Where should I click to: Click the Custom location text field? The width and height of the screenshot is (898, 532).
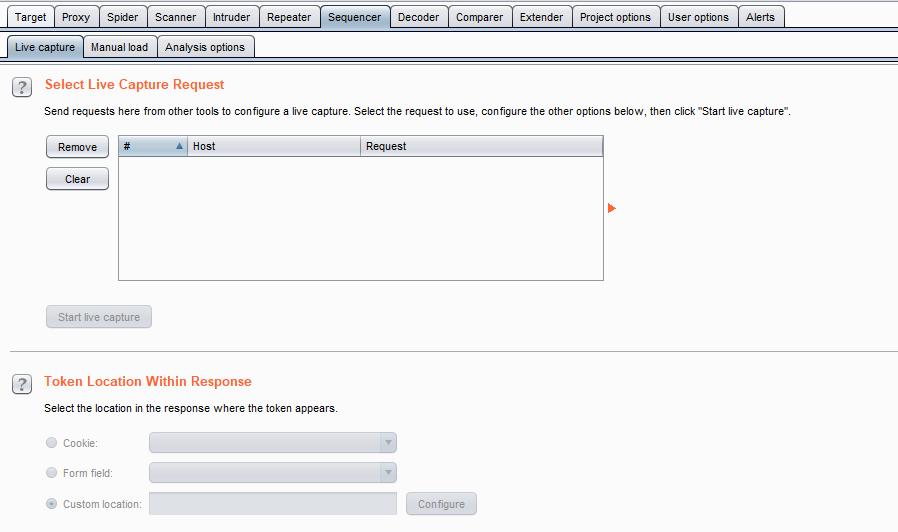272,504
